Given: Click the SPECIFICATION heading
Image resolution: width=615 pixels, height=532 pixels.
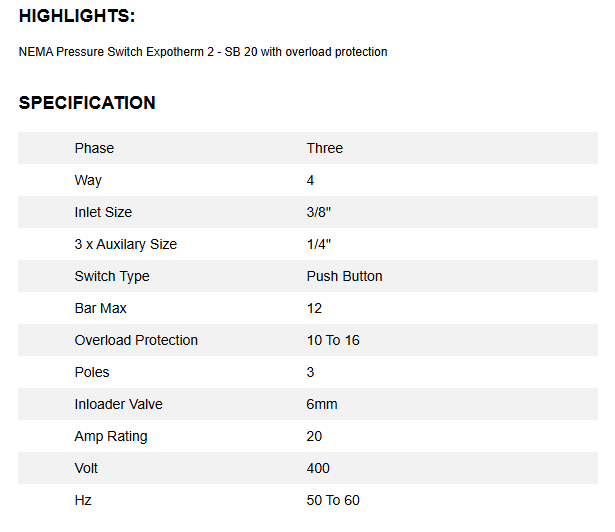Looking at the screenshot, I should pyautogui.click(x=87, y=103).
